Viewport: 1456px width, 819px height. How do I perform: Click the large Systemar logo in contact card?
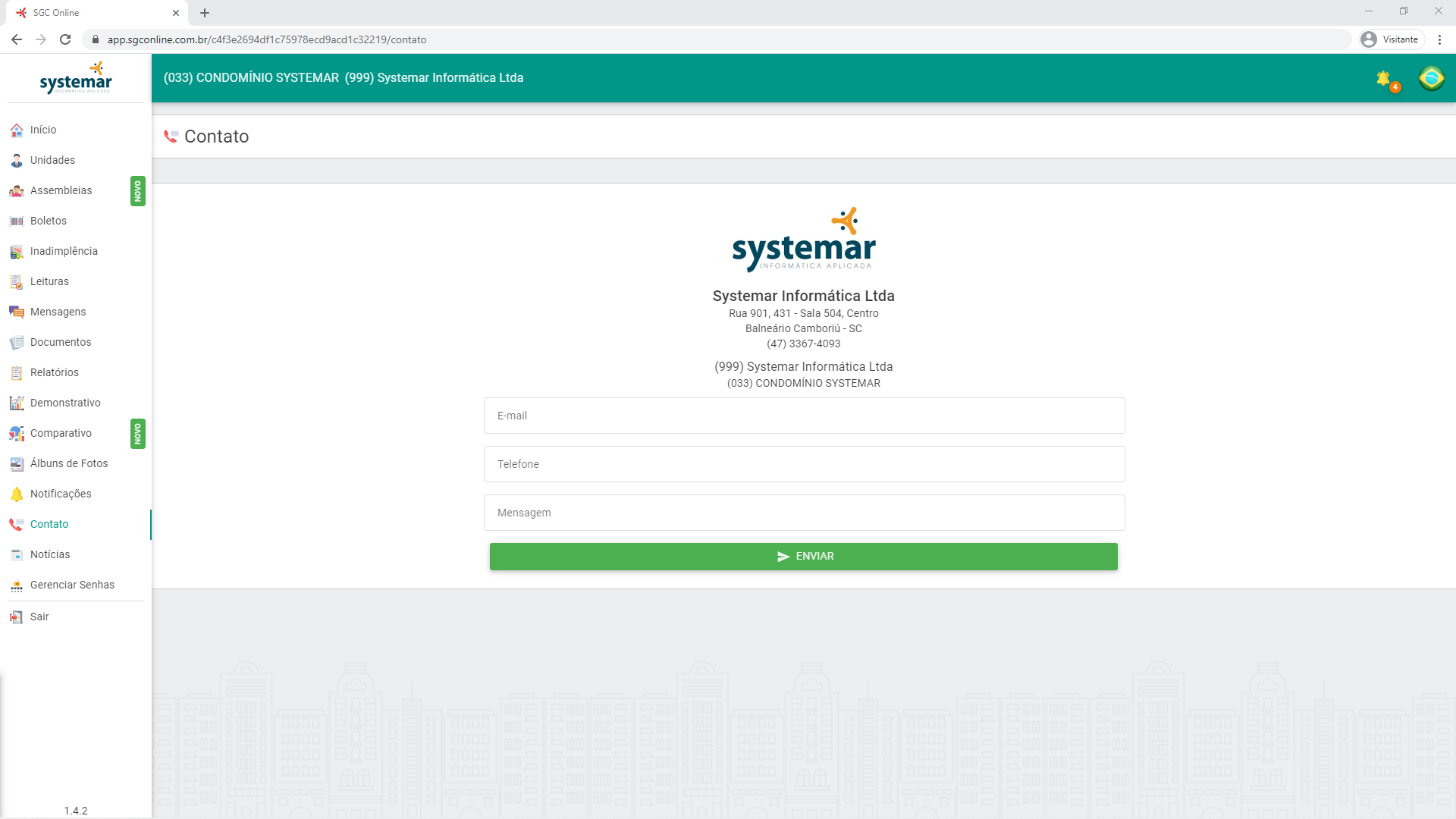(x=804, y=239)
